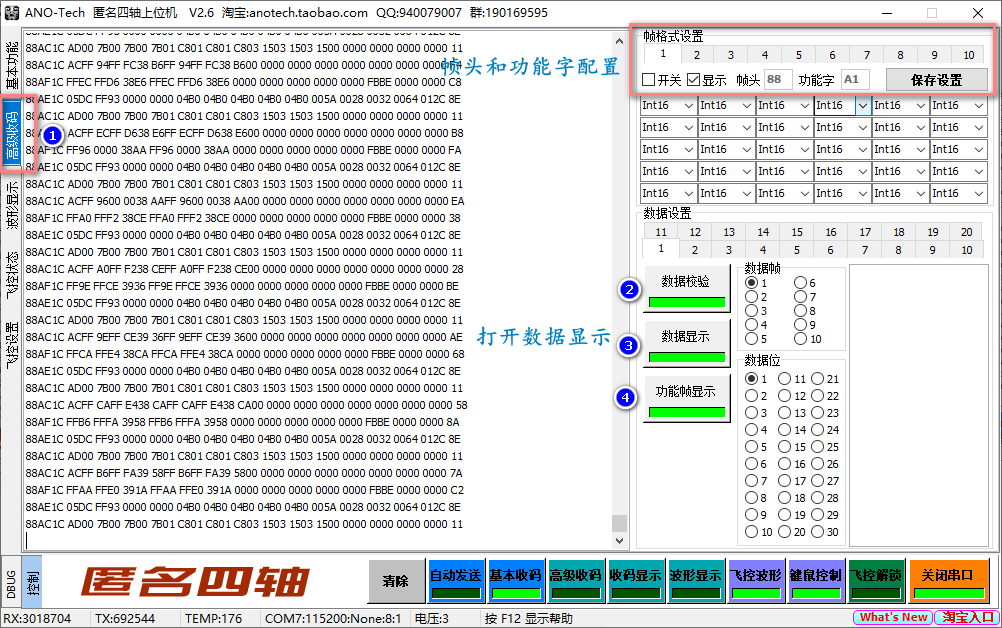The height and width of the screenshot is (628, 1002).
Task: Open first Int16 dropdown in first row
Action: [688, 106]
